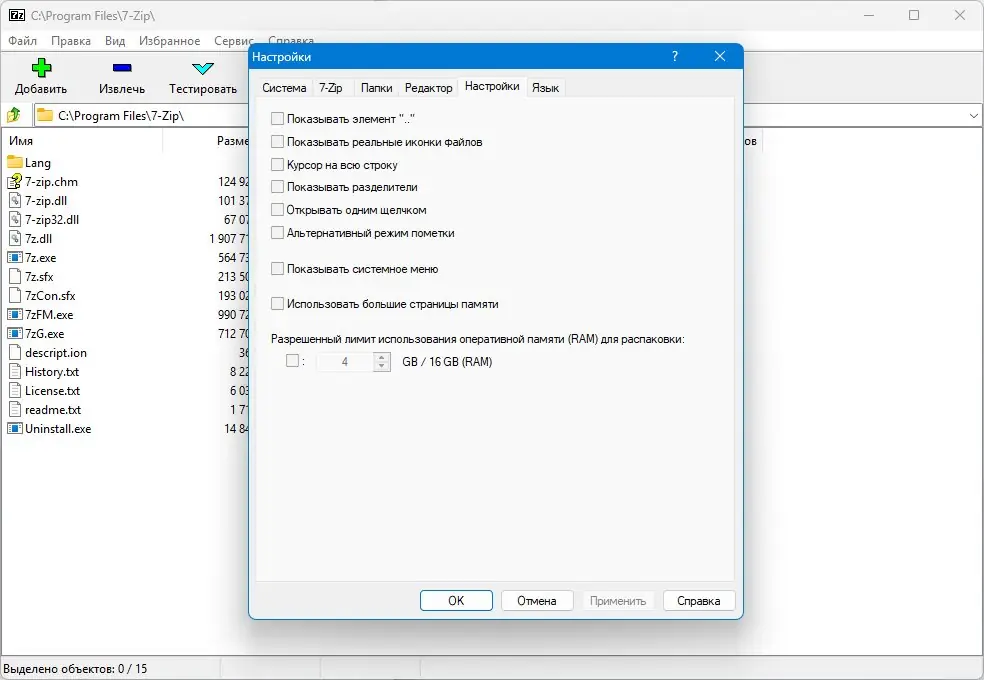Check Показывать реальные иконки файлов
The height and width of the screenshot is (680, 984).
(x=277, y=142)
